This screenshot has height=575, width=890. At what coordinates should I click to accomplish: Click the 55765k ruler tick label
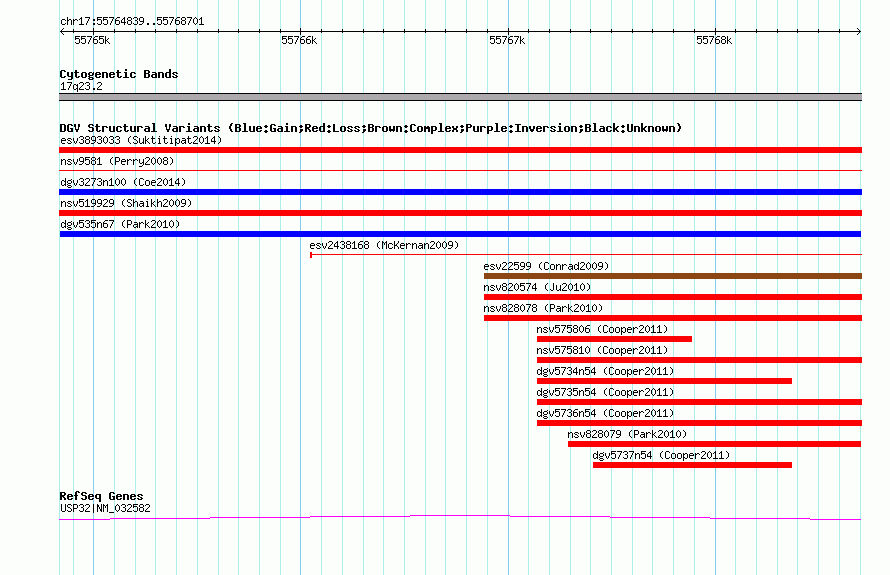pos(92,40)
